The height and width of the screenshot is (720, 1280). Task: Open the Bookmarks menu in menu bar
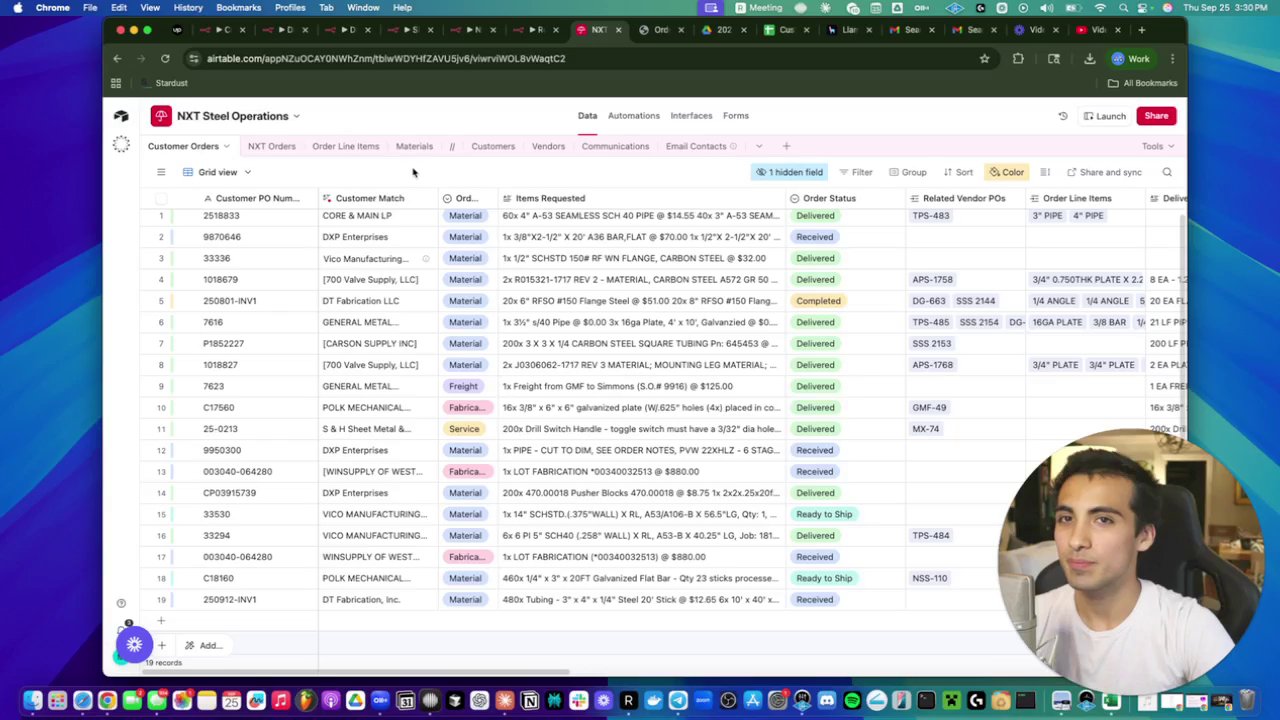coord(239,8)
